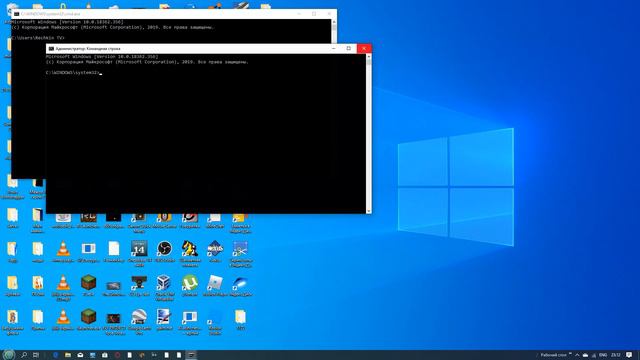640x360 pixels.
Task: Open the network status tray icon
Action: click(x=594, y=355)
